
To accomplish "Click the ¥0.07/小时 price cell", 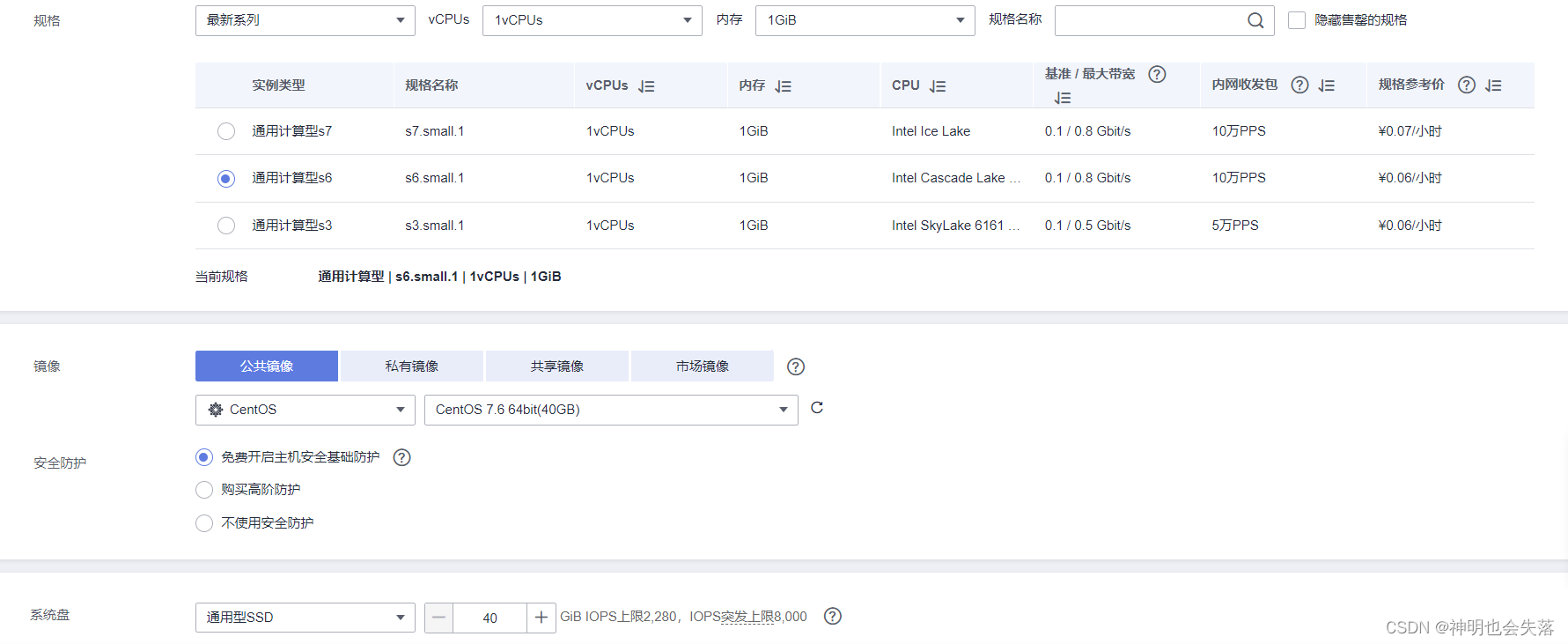I will click(x=1410, y=131).
